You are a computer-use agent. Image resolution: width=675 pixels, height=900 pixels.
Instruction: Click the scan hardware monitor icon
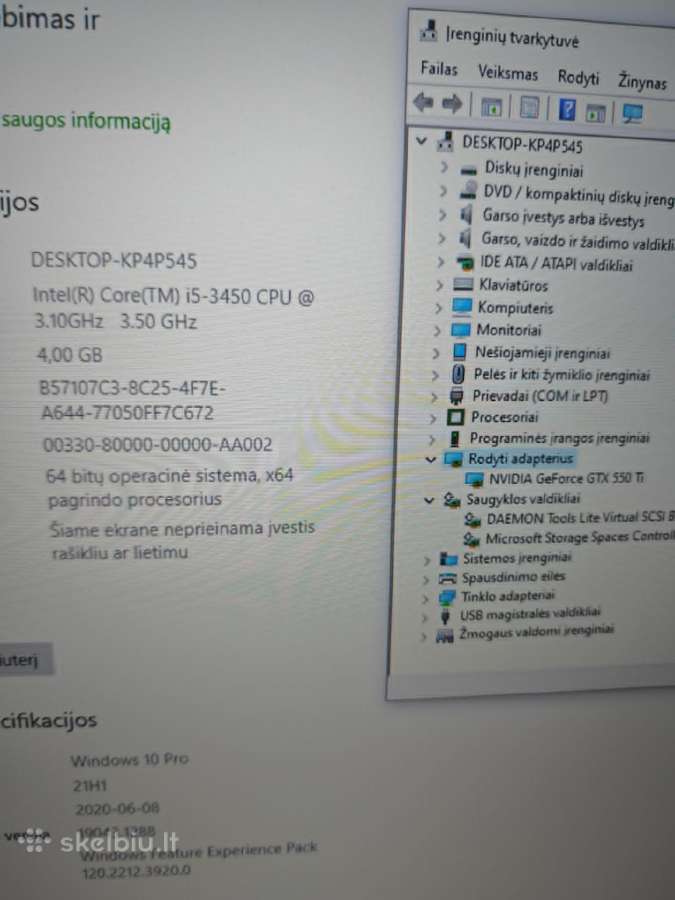point(633,113)
